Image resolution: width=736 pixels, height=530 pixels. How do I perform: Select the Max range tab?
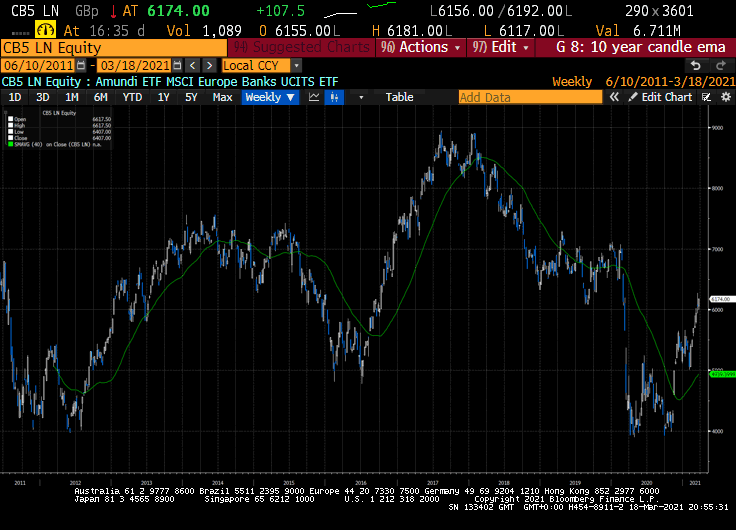(x=222, y=97)
